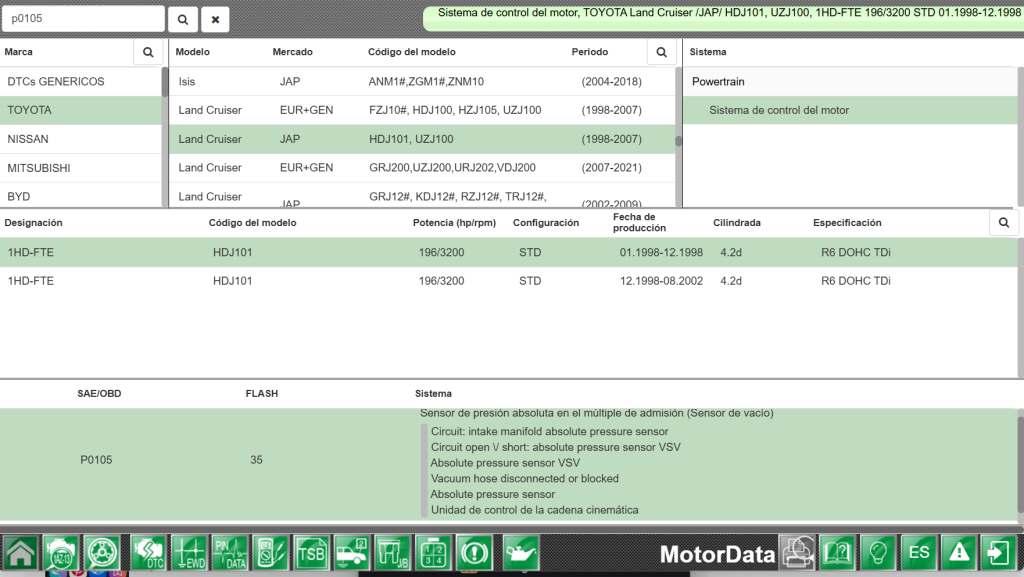Open the print icon next to MotorData
This screenshot has width=1024, height=577.
tap(798, 553)
